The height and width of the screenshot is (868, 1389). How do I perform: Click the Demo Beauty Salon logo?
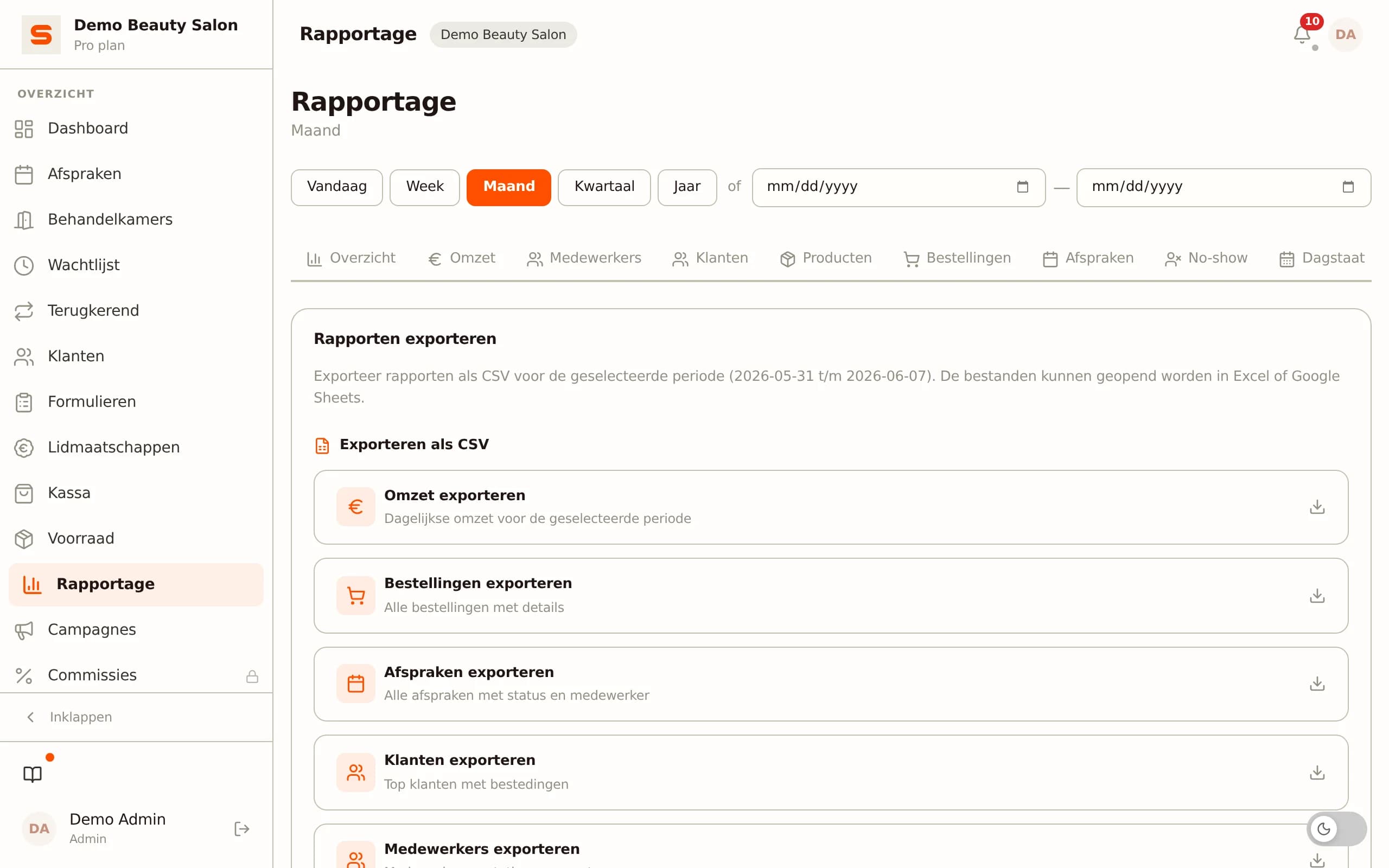(41, 34)
